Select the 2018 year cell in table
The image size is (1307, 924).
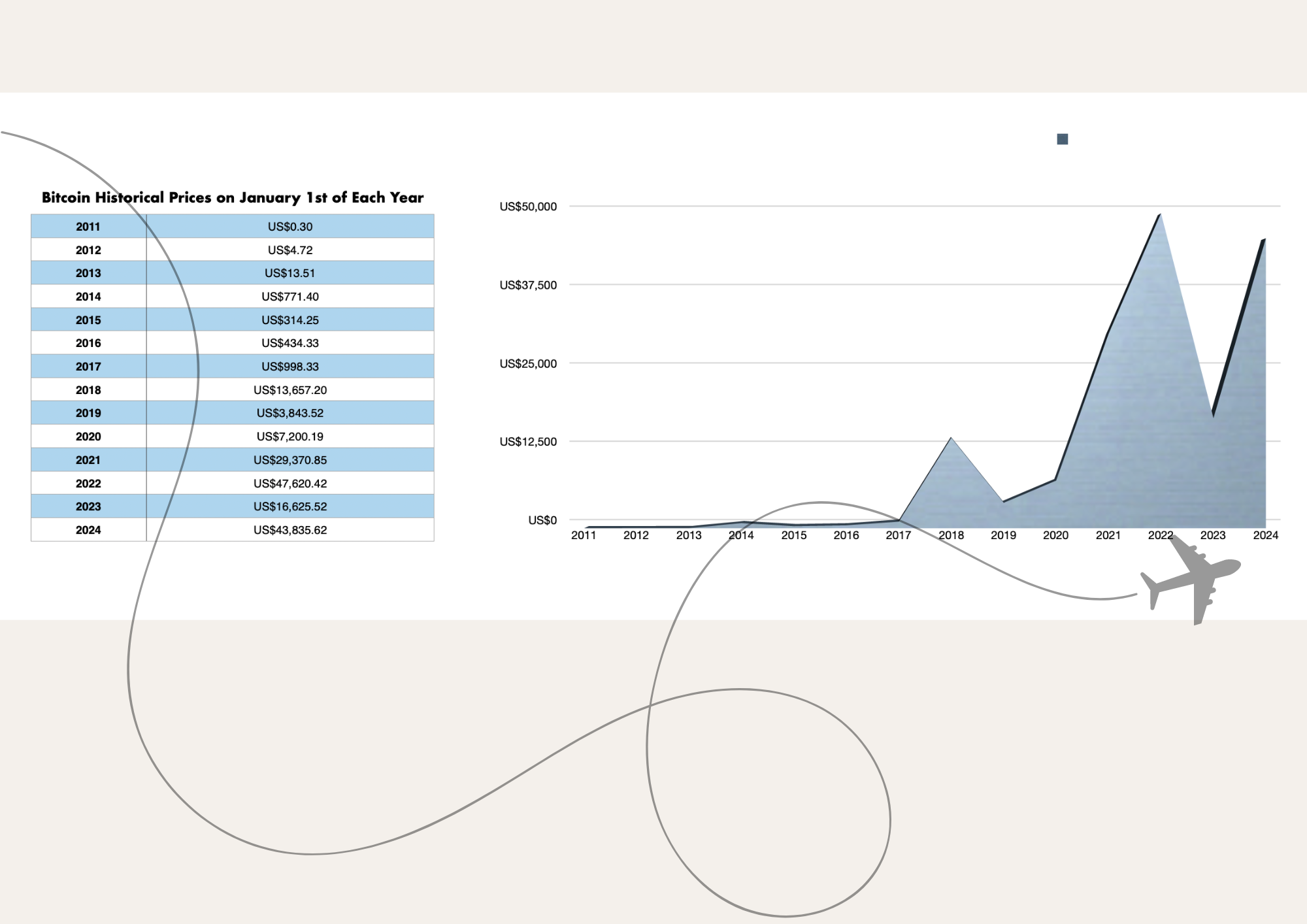[x=88, y=389]
